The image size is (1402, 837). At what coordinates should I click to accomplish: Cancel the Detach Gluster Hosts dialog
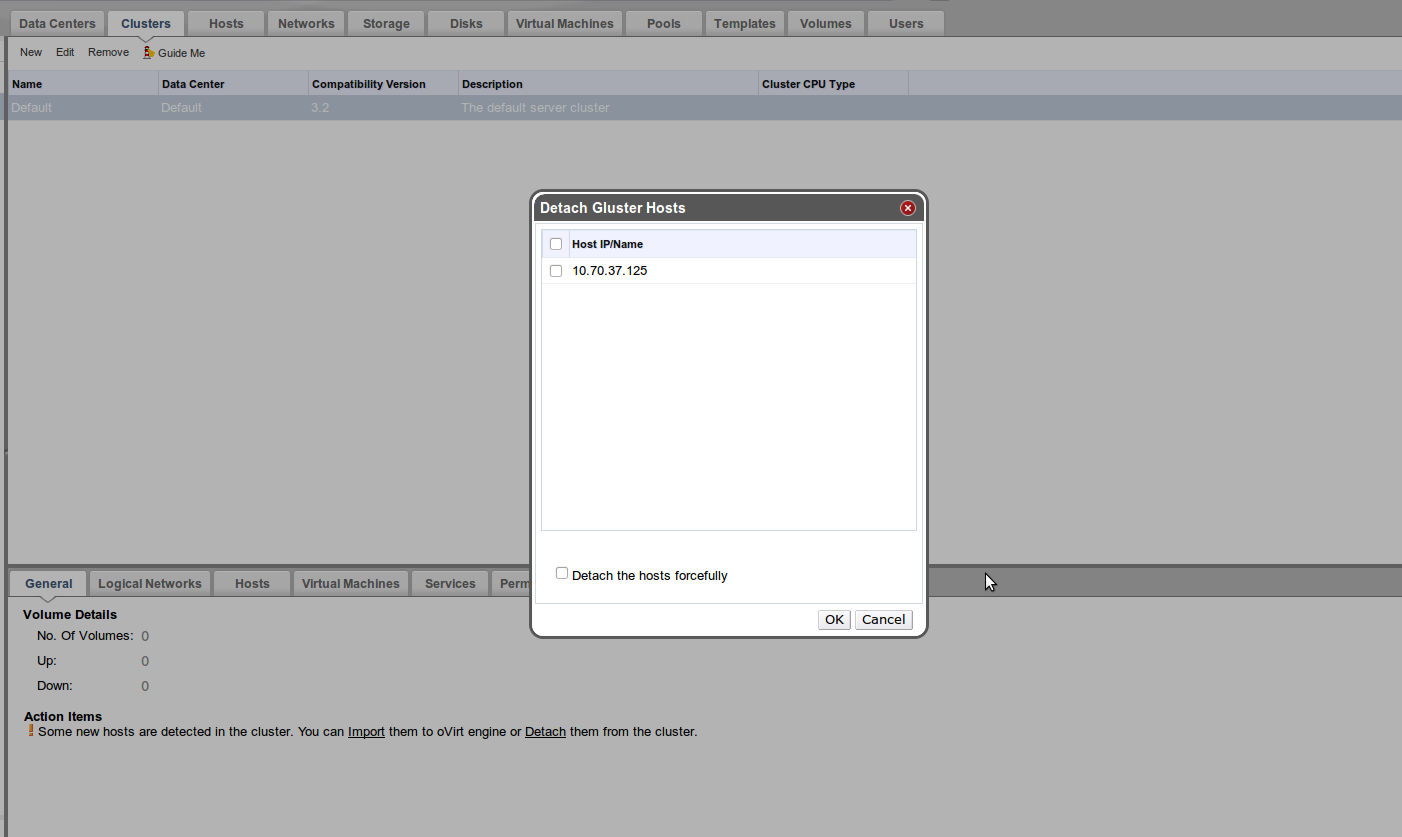(883, 620)
